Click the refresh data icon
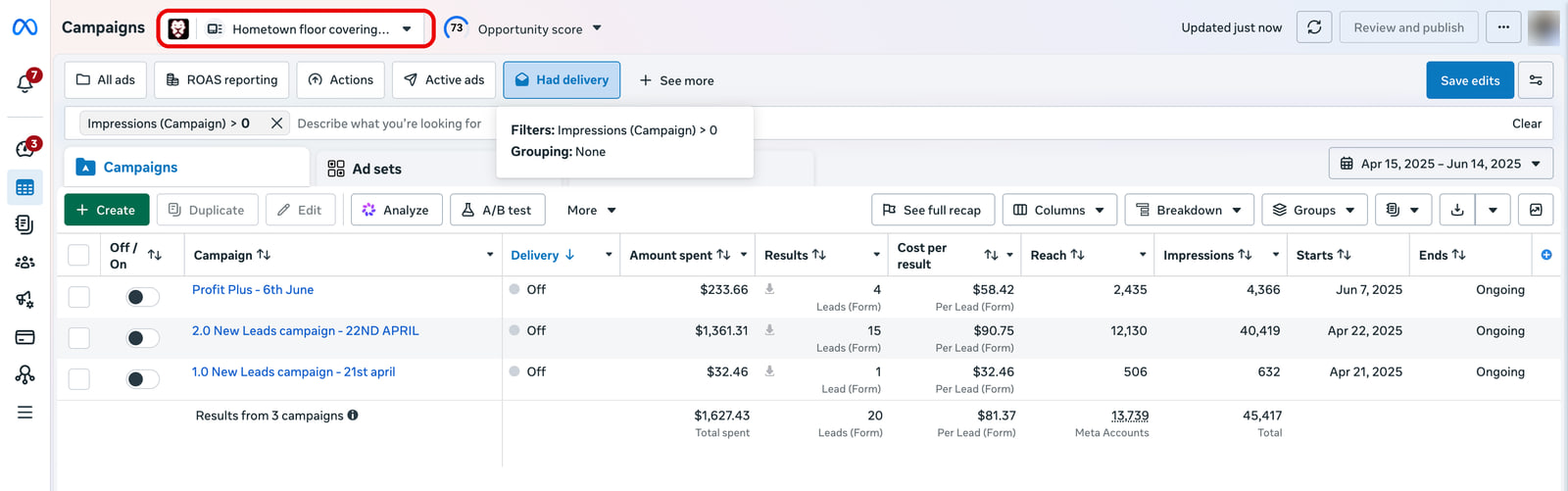Viewport: 1568px width, 491px height. pos(1314,27)
